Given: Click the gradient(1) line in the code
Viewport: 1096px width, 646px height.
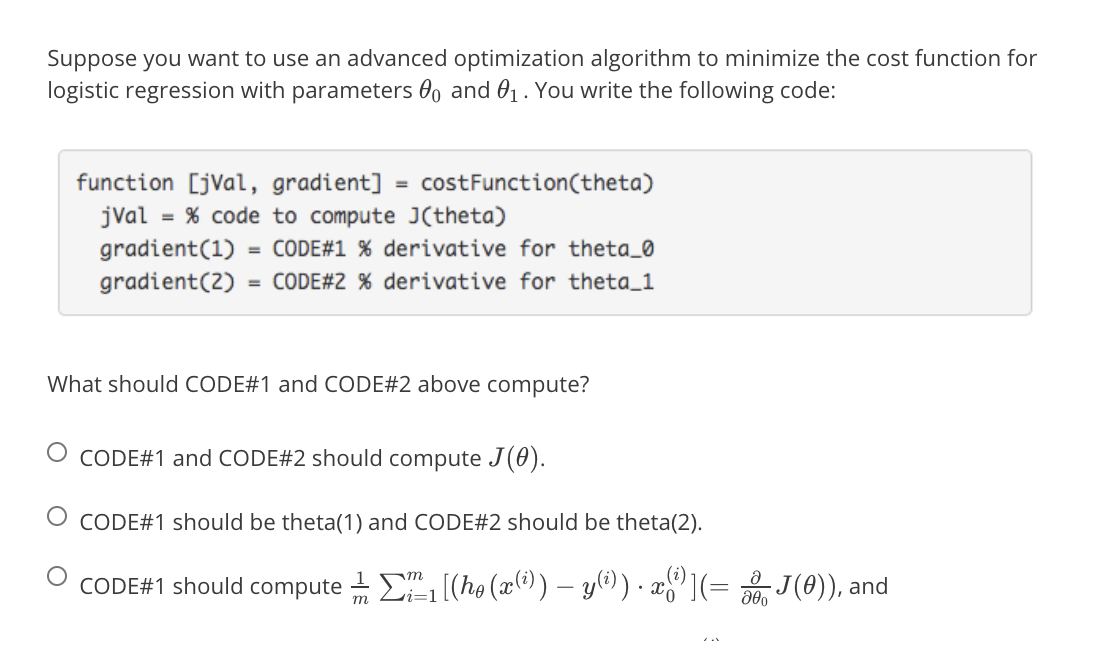Looking at the screenshot, I should (377, 249).
